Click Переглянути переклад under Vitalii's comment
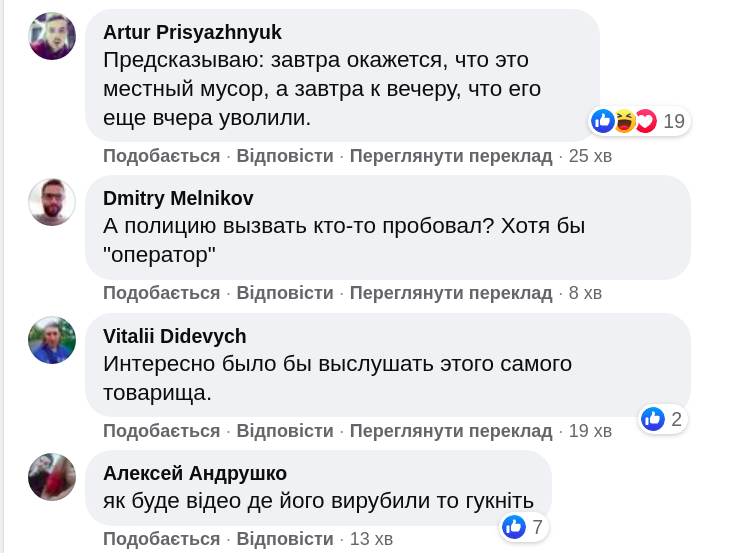 click(x=451, y=431)
